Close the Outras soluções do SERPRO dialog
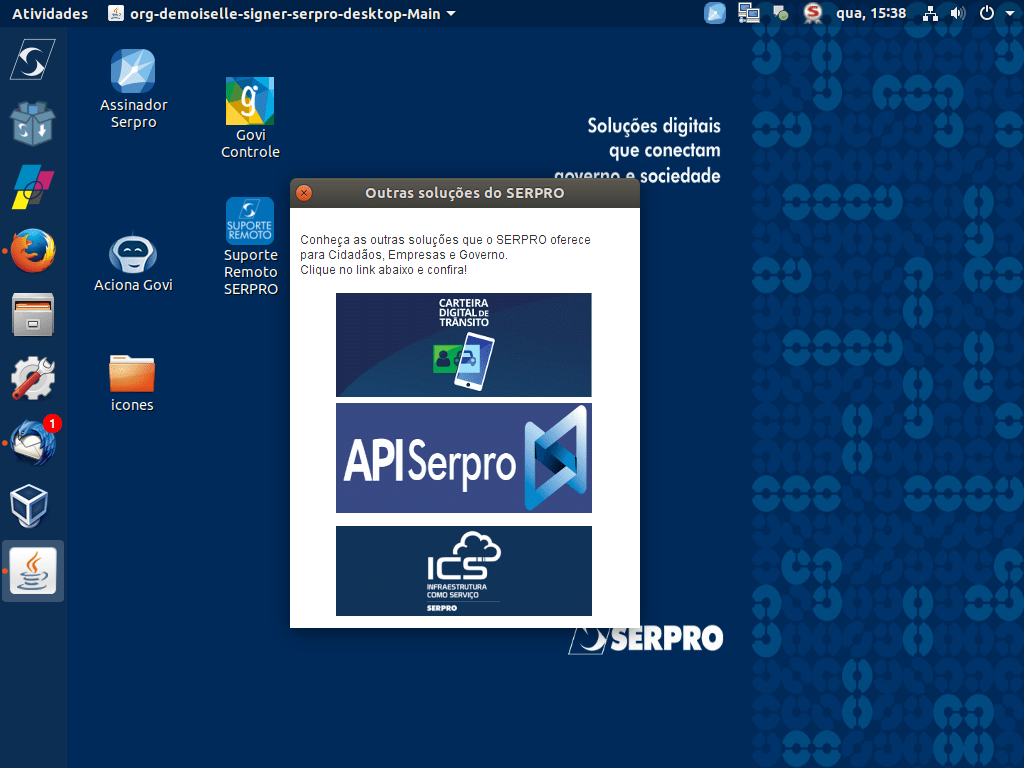1024x768 pixels. tap(304, 193)
